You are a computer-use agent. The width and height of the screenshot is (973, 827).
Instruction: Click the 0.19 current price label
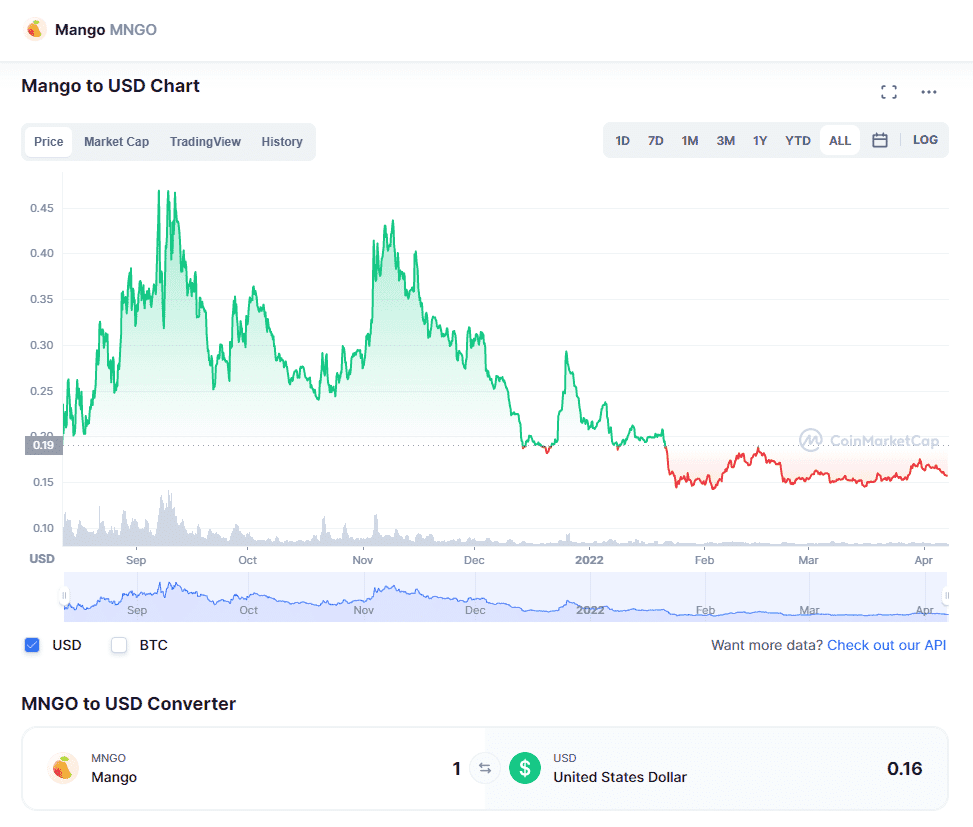click(x=43, y=445)
